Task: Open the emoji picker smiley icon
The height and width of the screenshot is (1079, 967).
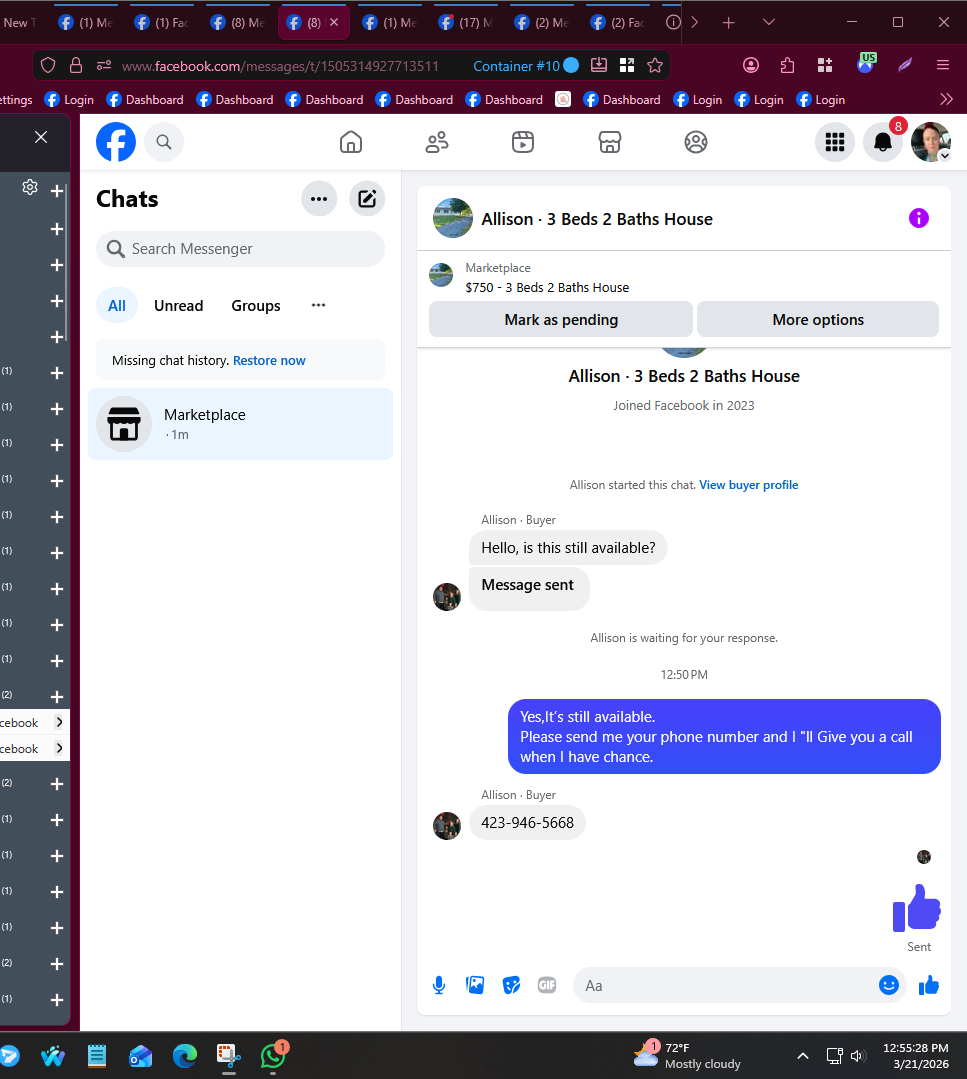Action: pyautogui.click(x=889, y=985)
